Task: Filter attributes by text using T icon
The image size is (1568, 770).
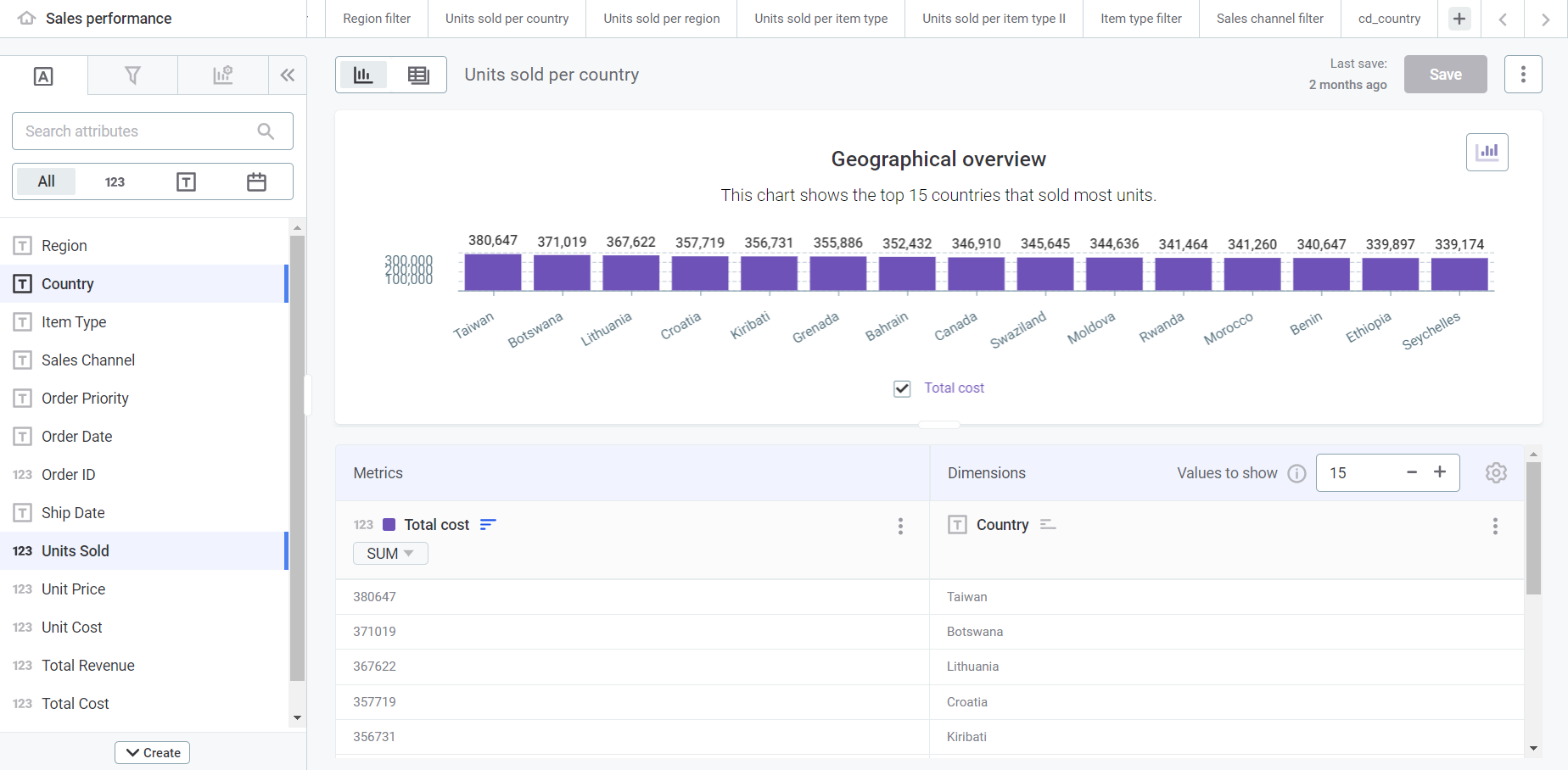Action: click(186, 181)
